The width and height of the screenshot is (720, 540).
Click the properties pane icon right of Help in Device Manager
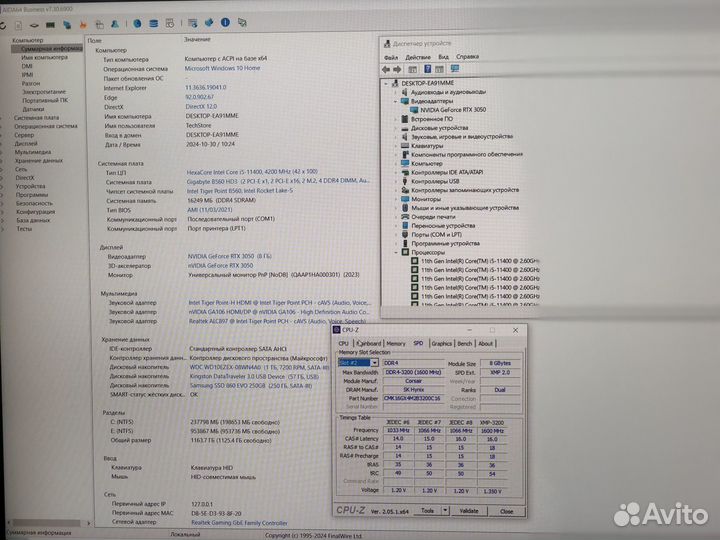439,69
